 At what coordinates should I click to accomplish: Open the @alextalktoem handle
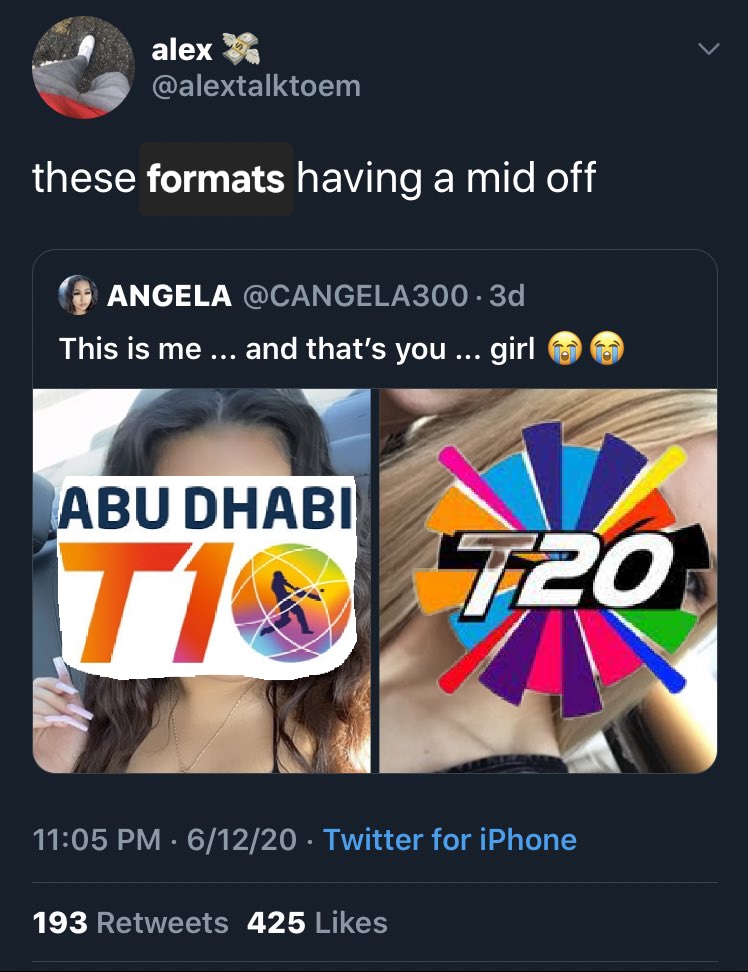tap(256, 86)
